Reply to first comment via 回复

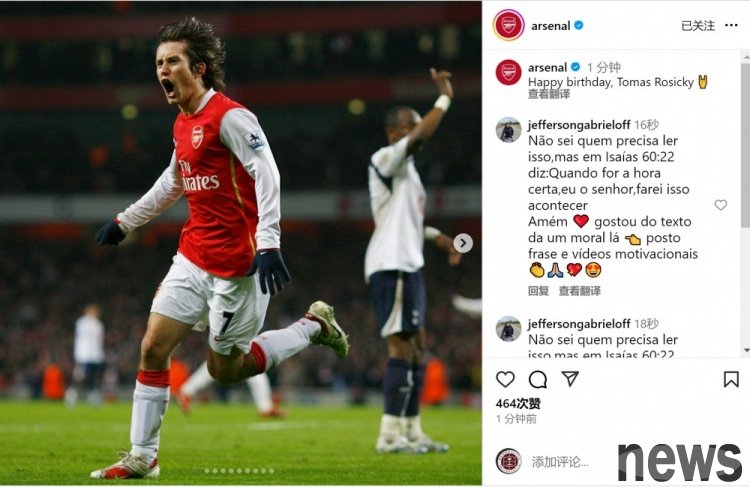(538, 291)
